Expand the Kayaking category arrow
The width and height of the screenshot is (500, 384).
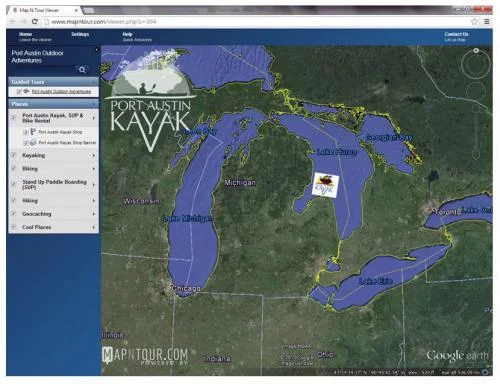[x=94, y=155]
